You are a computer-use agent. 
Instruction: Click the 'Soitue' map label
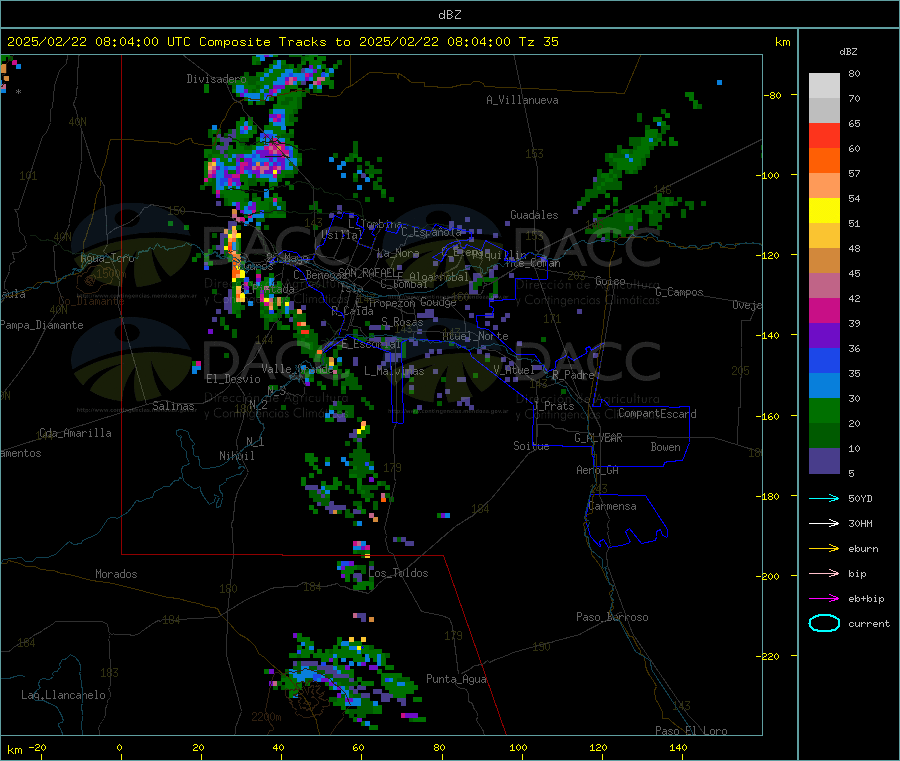(531, 446)
